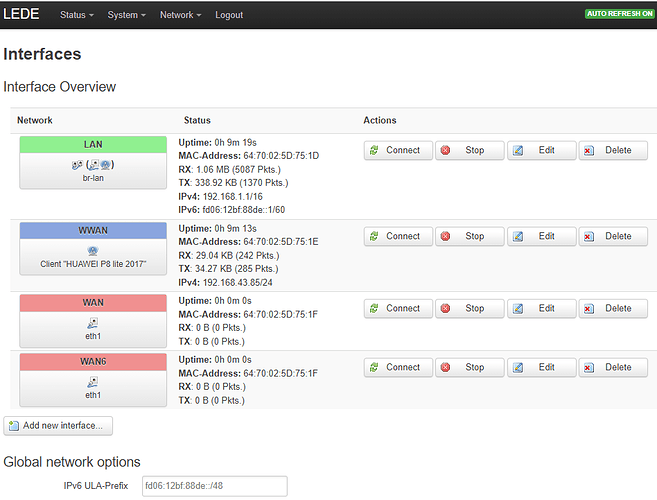657x500 pixels.
Task: Reconnect the LAN interface
Action: 397,151
